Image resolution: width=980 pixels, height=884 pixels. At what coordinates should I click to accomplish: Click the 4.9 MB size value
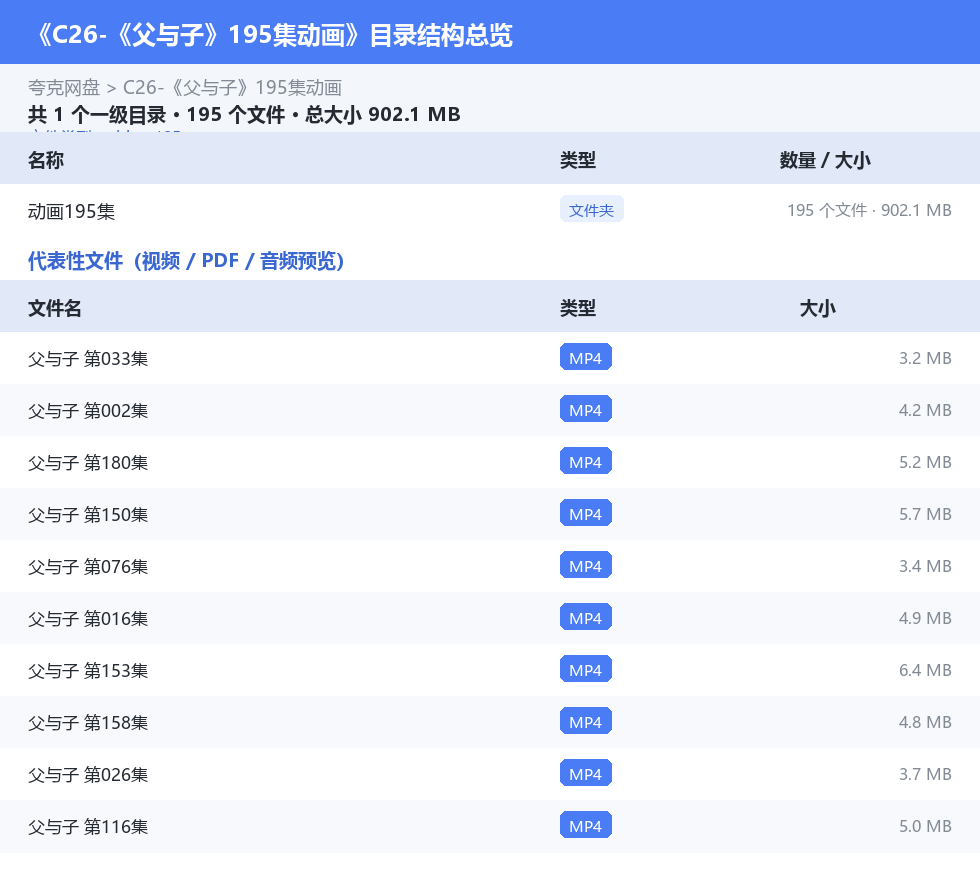coord(925,617)
